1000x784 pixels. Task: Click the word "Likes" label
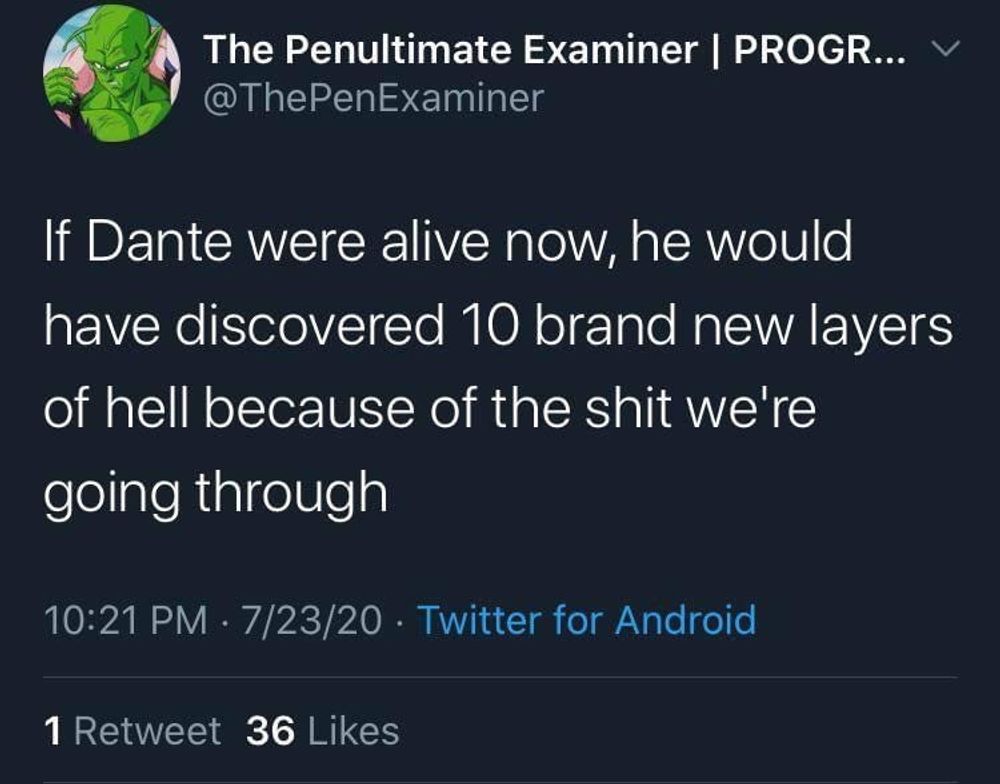353,731
